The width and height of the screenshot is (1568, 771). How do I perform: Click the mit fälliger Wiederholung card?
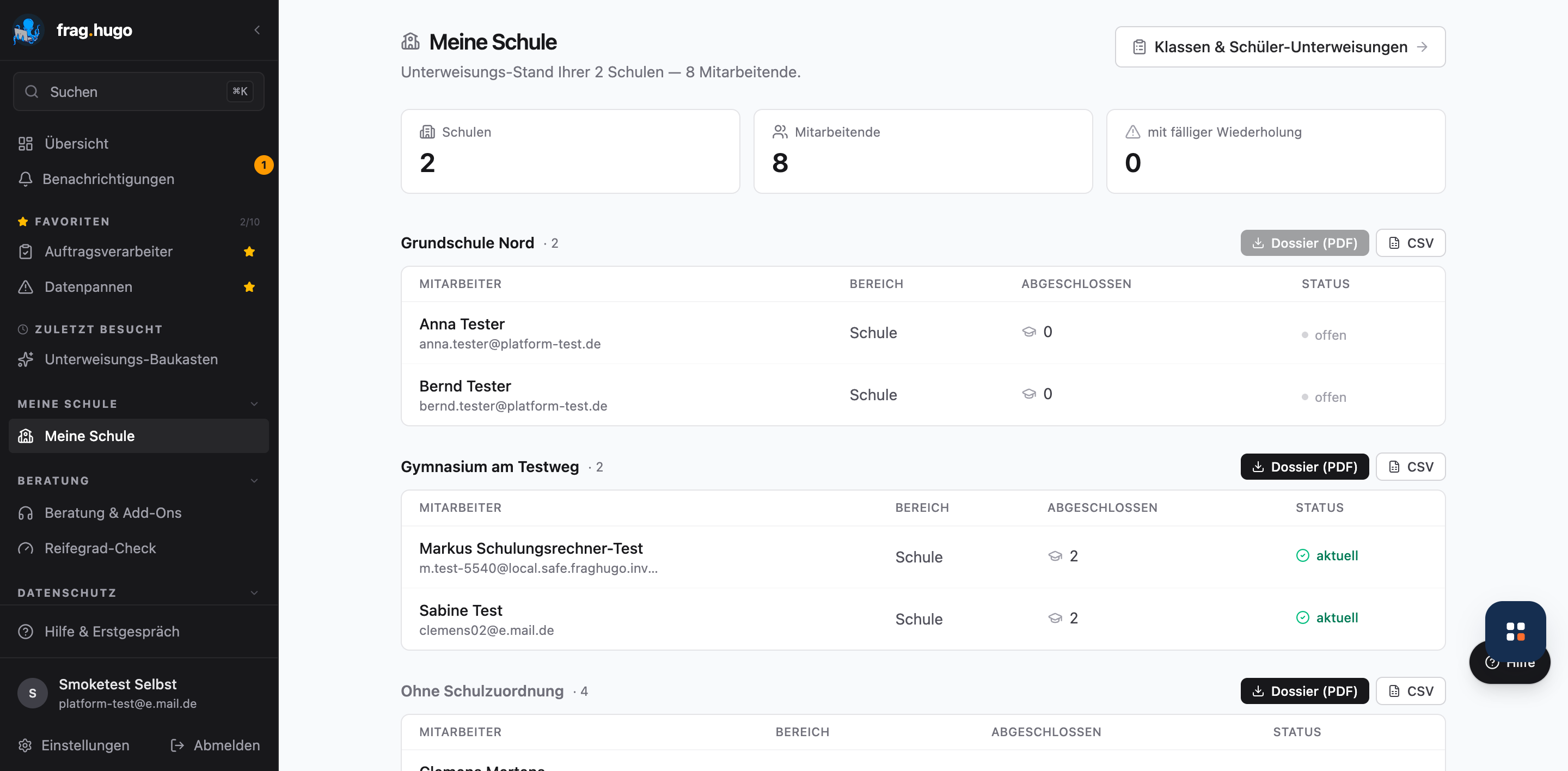pos(1276,151)
